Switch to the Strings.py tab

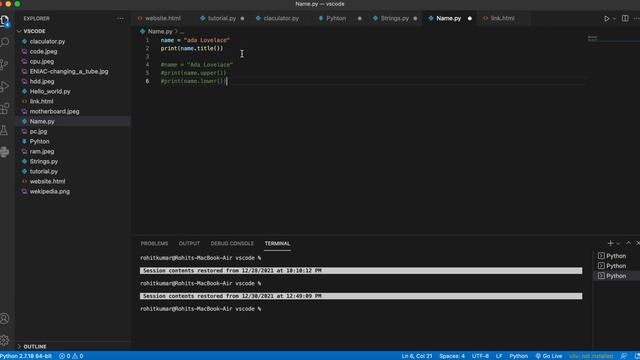tap(394, 18)
